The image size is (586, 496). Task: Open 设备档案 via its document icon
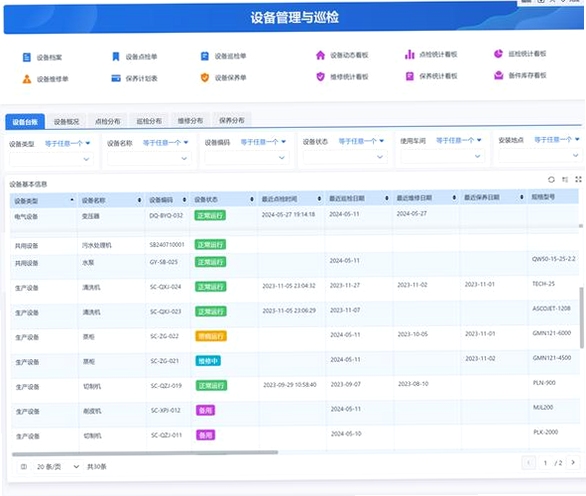click(x=27, y=57)
